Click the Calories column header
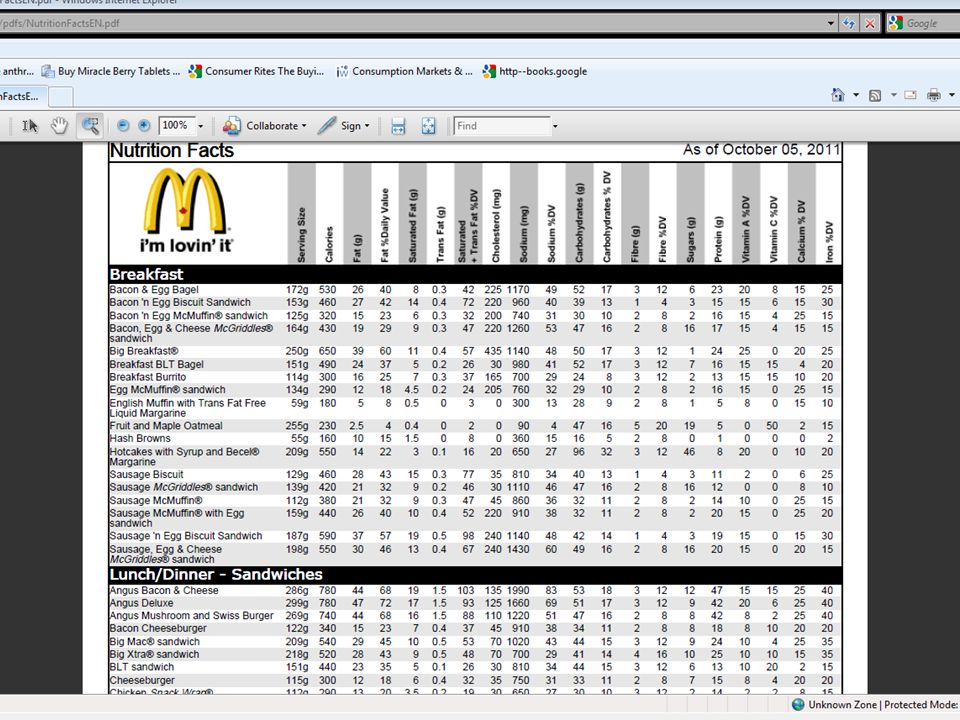This screenshot has height=720, width=960. [329, 244]
